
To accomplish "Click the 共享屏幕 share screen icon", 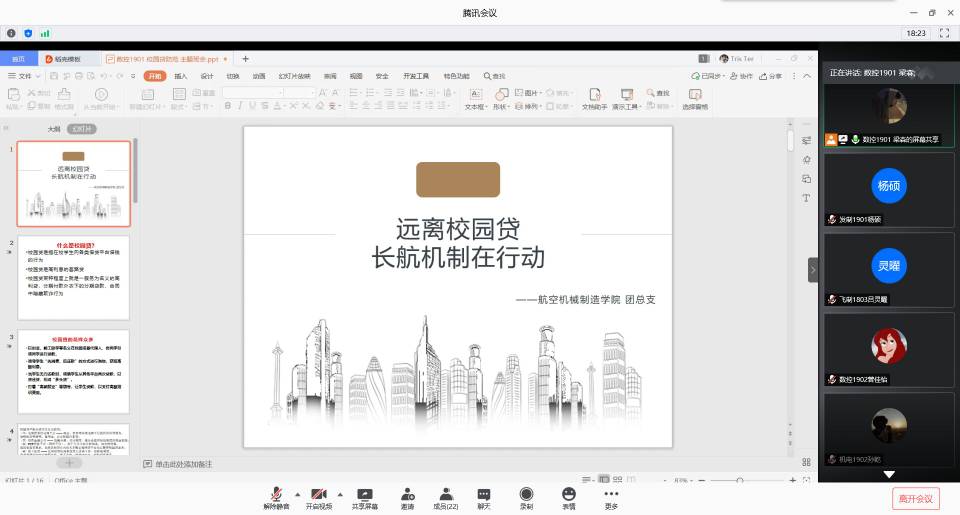I will pos(364,494).
